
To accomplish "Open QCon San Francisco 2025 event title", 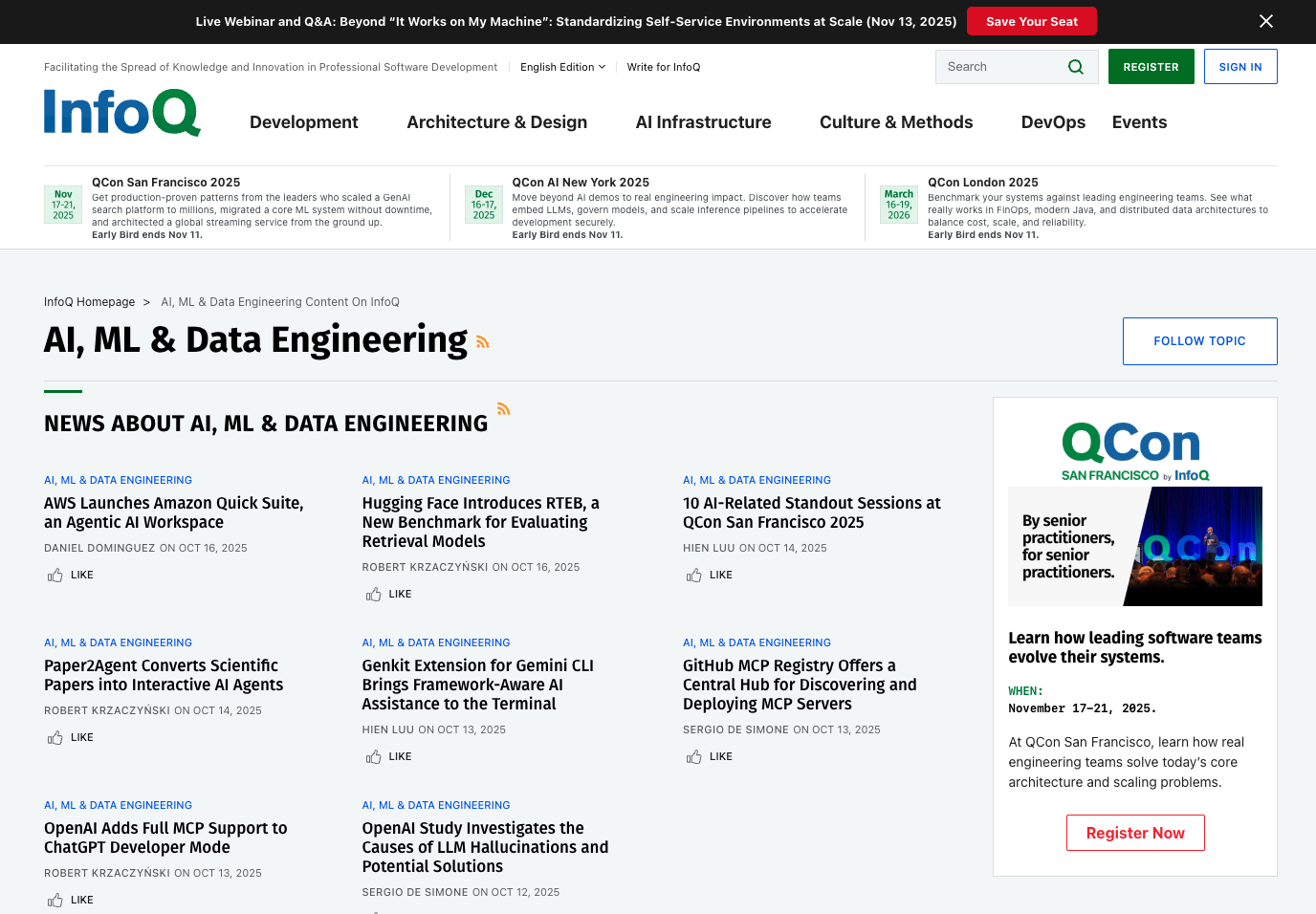I will [166, 183].
